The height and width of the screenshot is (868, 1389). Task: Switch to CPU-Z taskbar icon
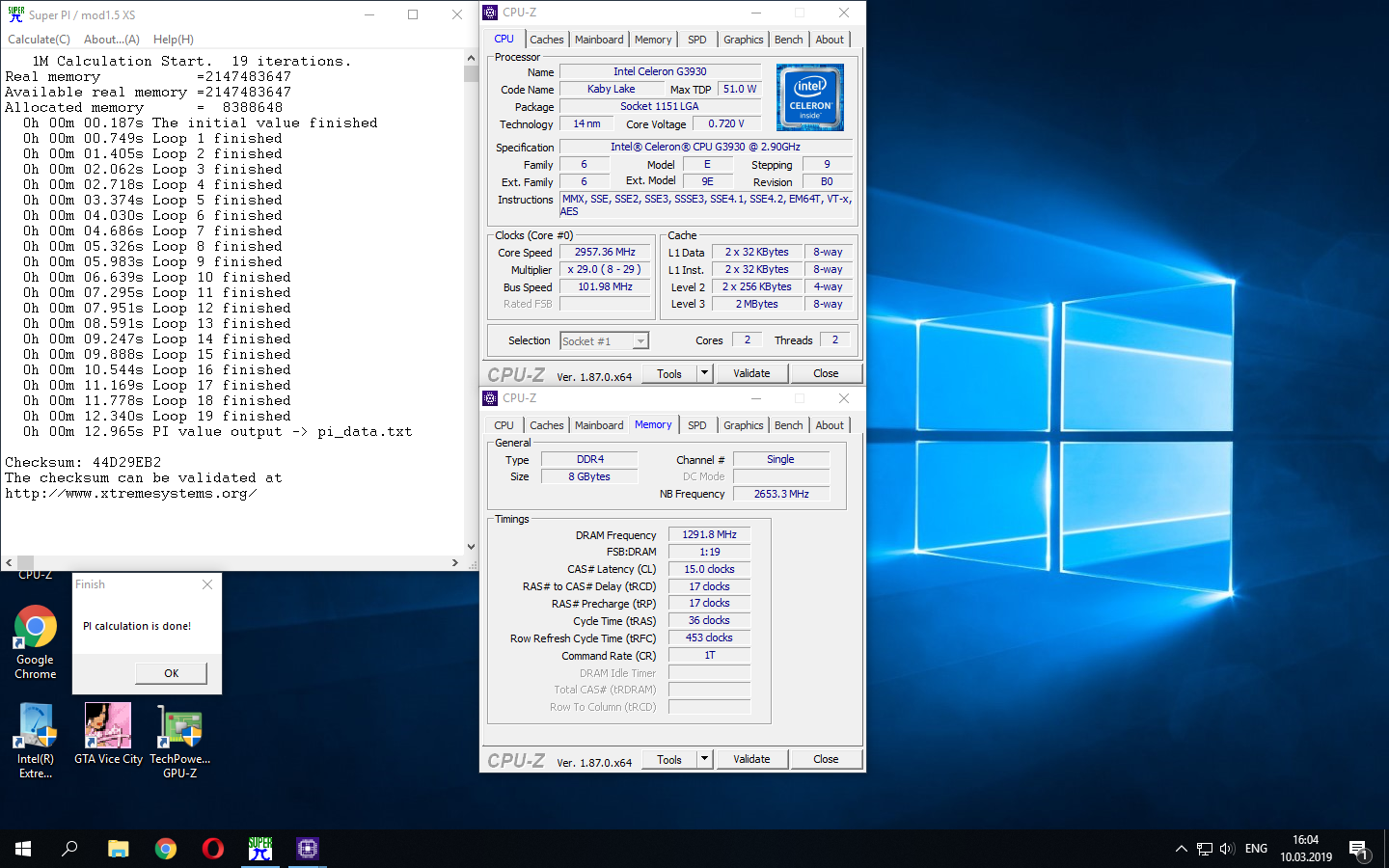[x=308, y=849]
